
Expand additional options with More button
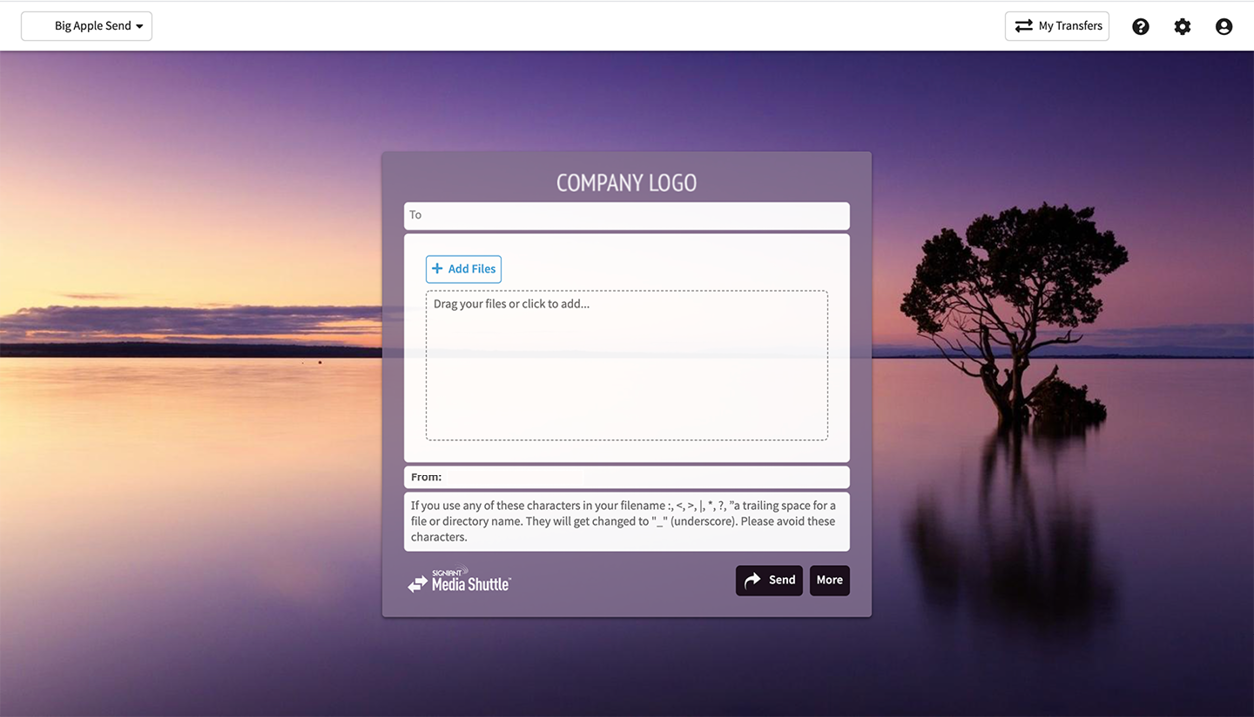coord(829,580)
